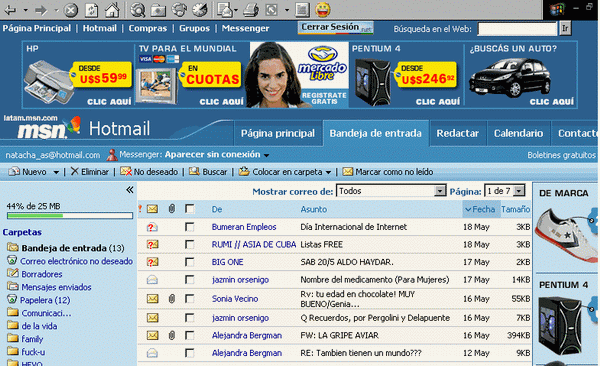Open the Nuevo dropdown arrow
Viewport: 600px width, 366px height.
click(56, 172)
